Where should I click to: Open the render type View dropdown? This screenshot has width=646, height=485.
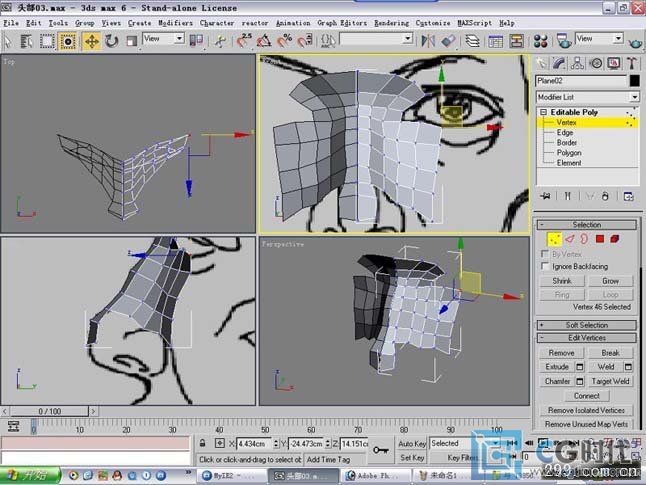coord(599,39)
